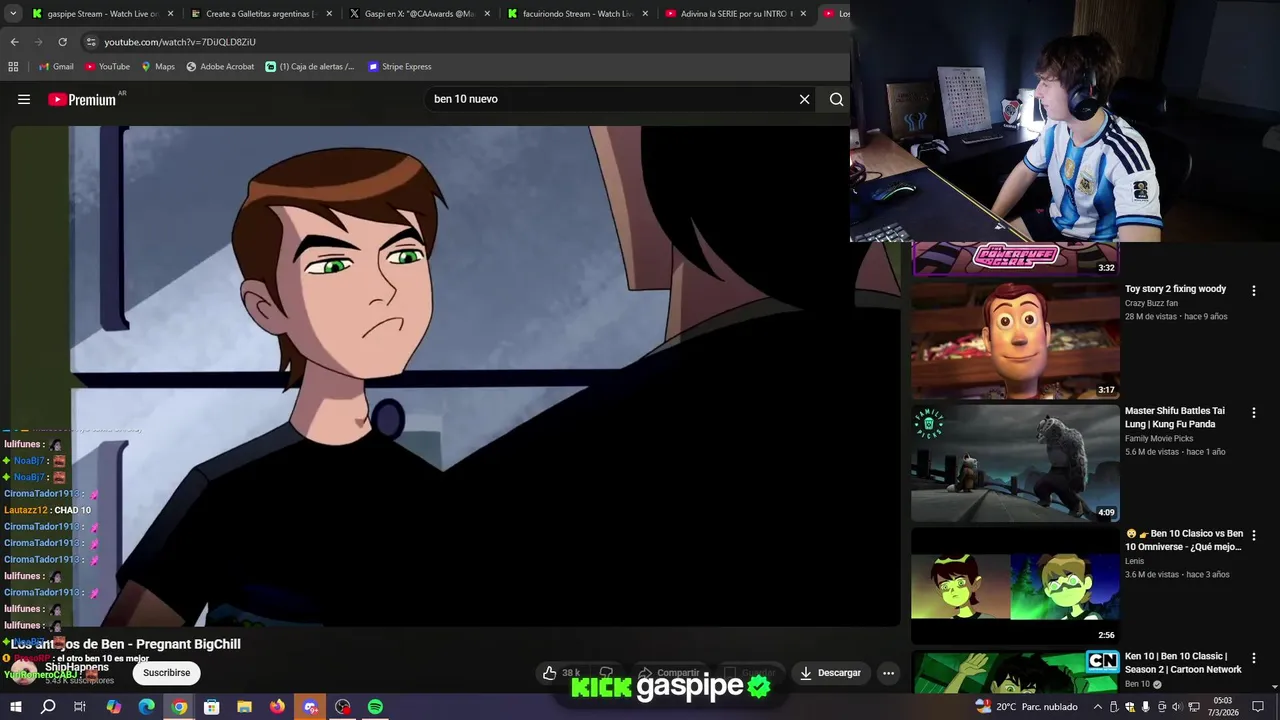Open the tab search dropdown arrow
Image resolution: width=1280 pixels, height=720 pixels.
point(12,14)
